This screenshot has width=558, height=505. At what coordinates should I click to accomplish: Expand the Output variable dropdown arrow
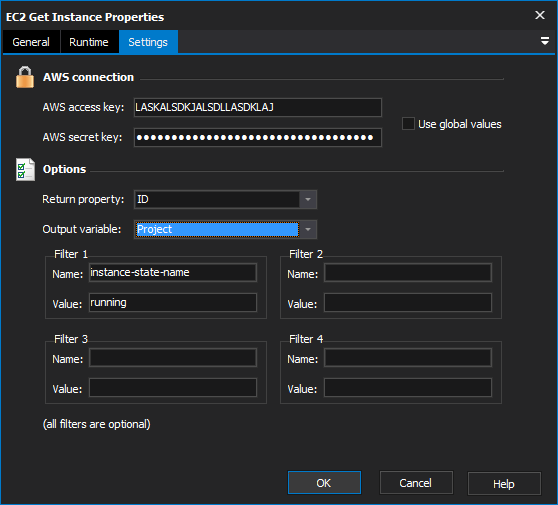[308, 229]
